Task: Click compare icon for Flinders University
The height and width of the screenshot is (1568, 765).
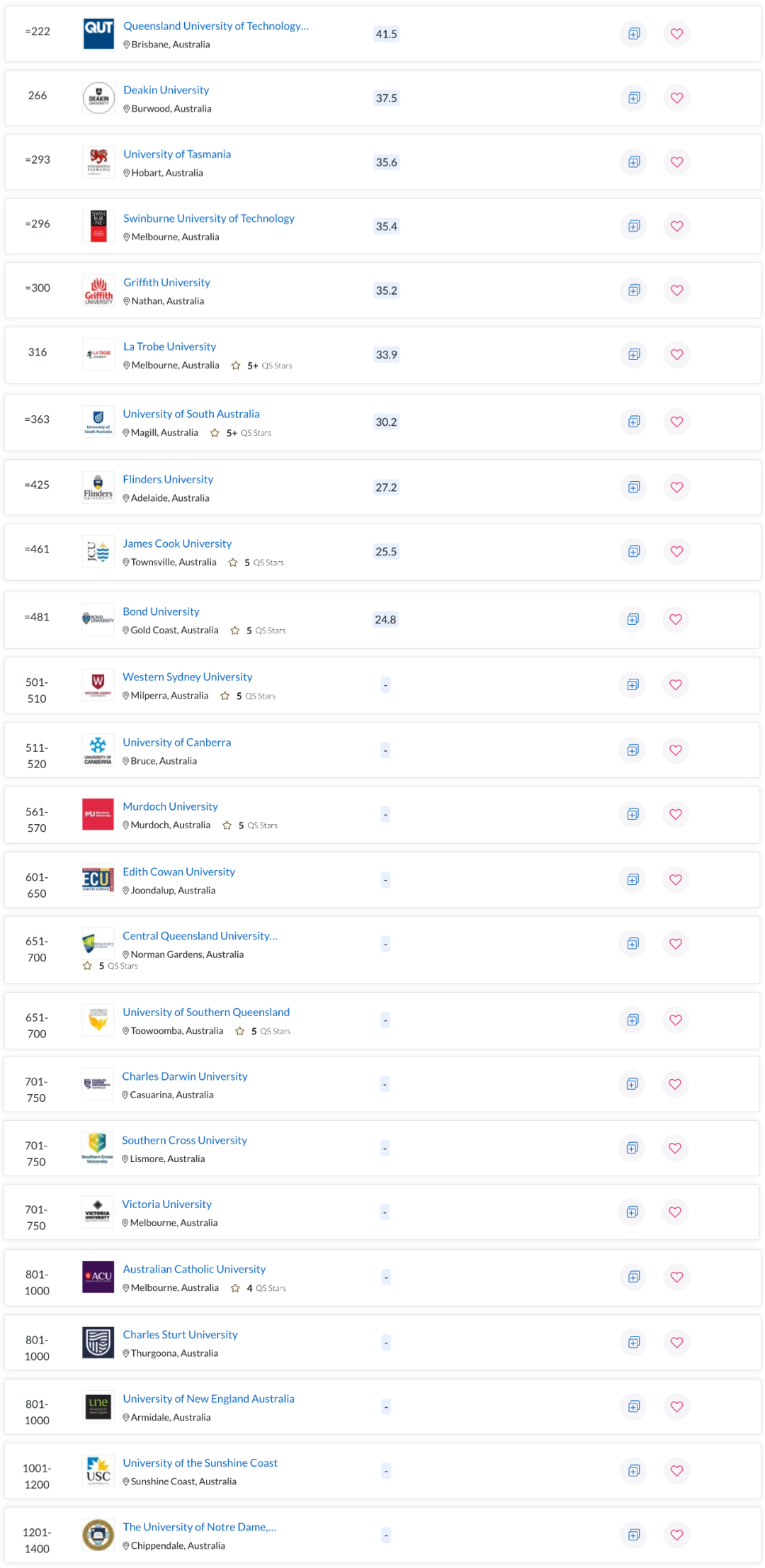Action: (634, 487)
